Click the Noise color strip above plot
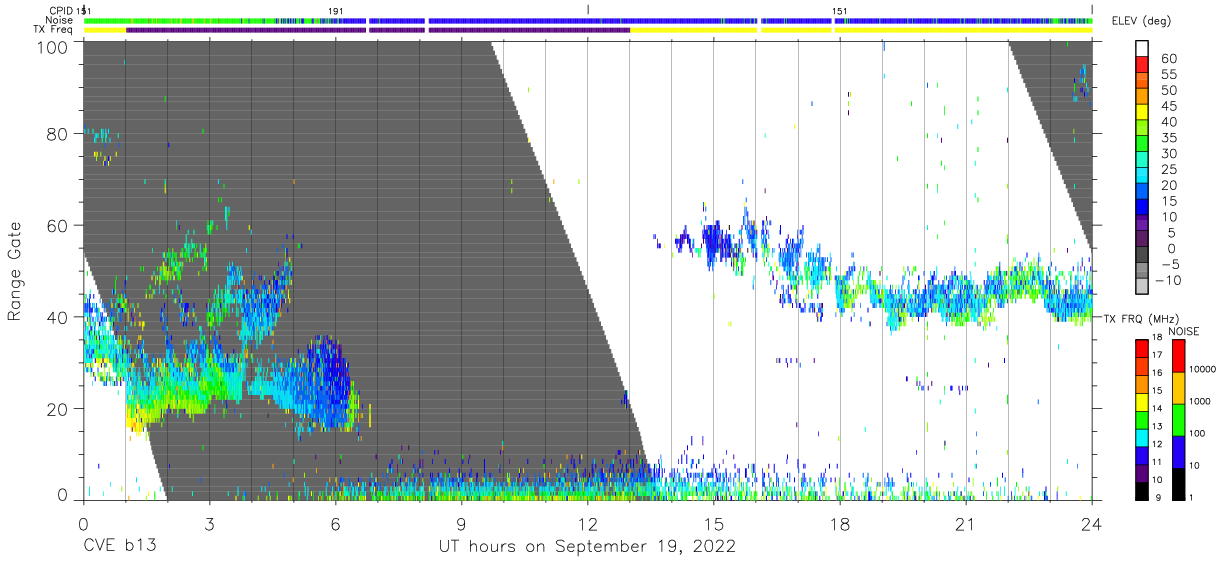 588,20
